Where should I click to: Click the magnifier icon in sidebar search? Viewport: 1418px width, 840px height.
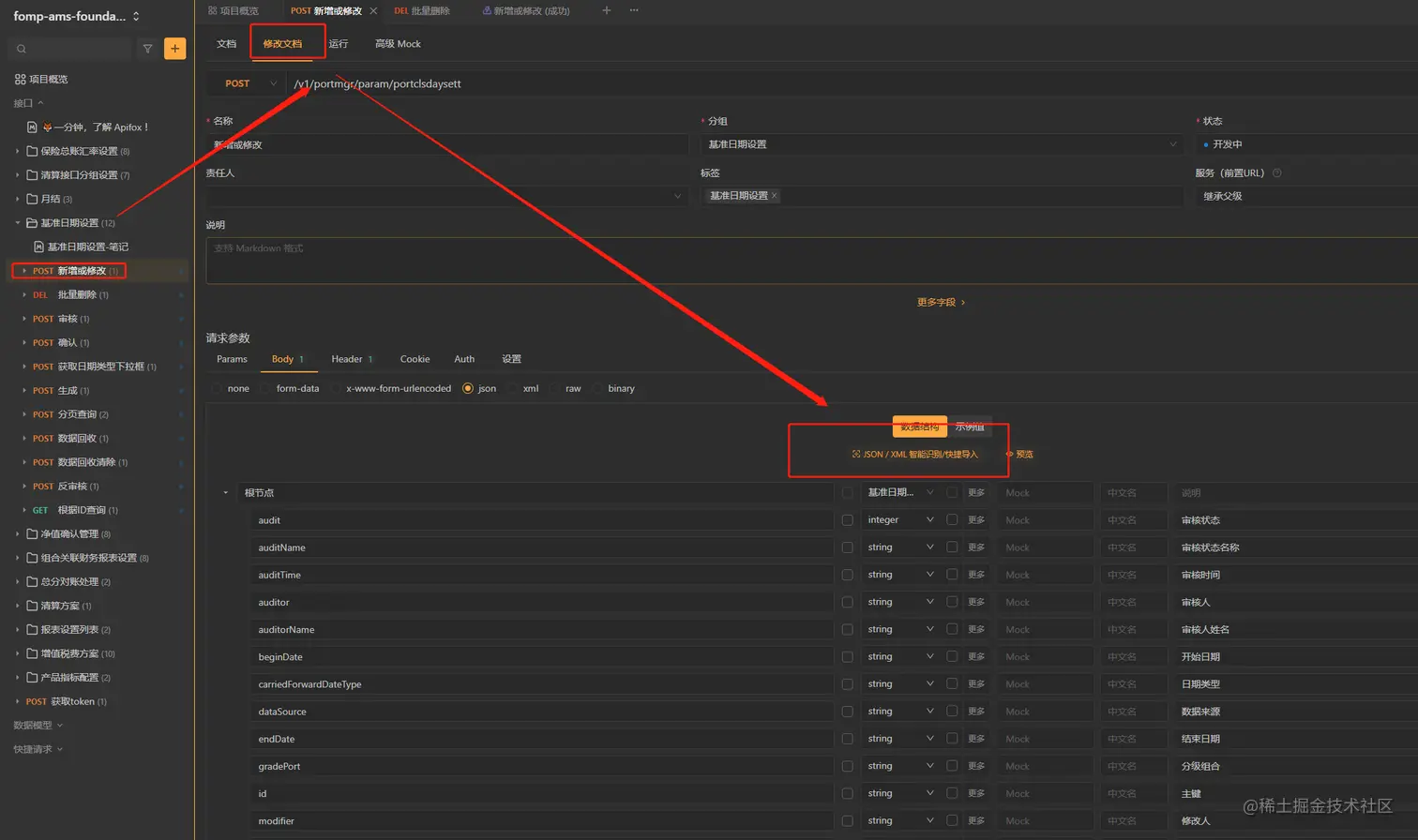pos(22,49)
